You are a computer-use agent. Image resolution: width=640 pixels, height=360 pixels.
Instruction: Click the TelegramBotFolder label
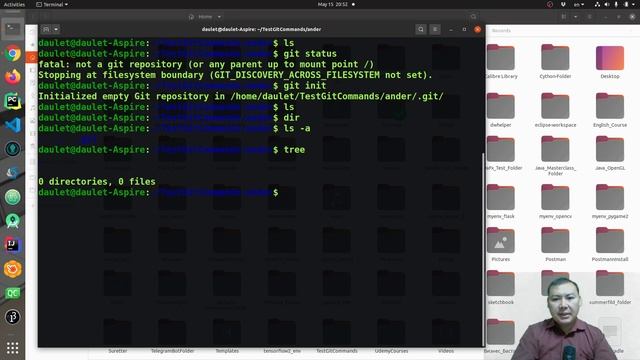[172, 351]
